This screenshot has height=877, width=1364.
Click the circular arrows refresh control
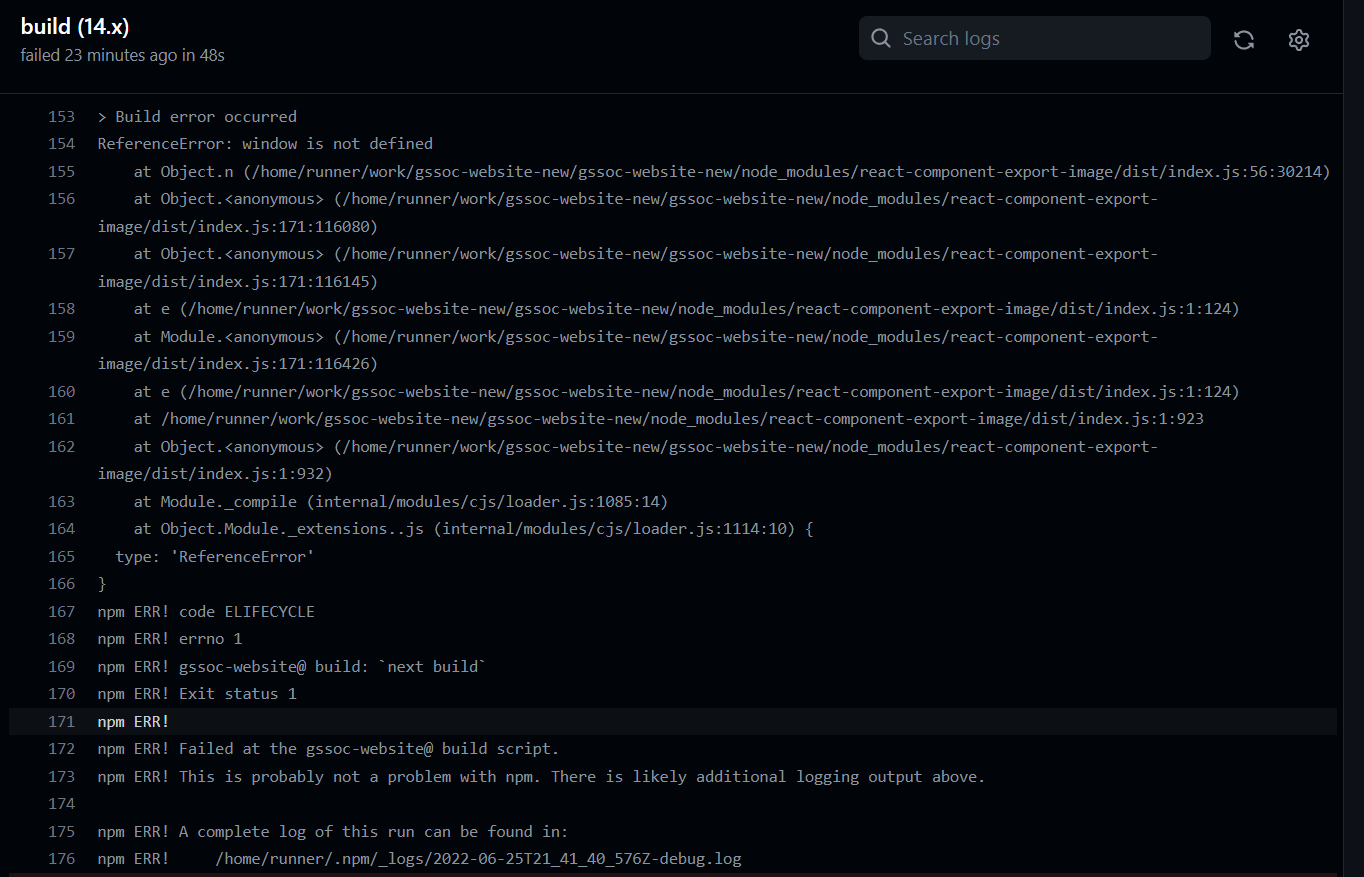(1243, 39)
